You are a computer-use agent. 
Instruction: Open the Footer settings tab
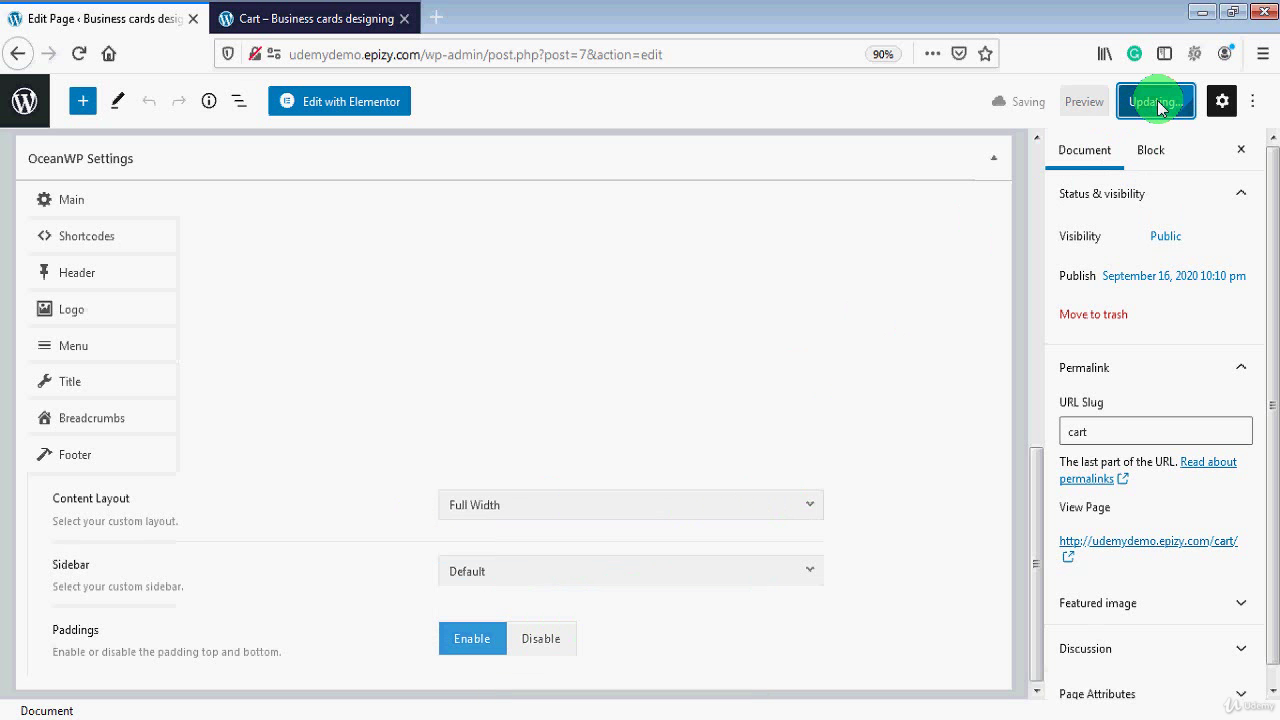point(103,454)
